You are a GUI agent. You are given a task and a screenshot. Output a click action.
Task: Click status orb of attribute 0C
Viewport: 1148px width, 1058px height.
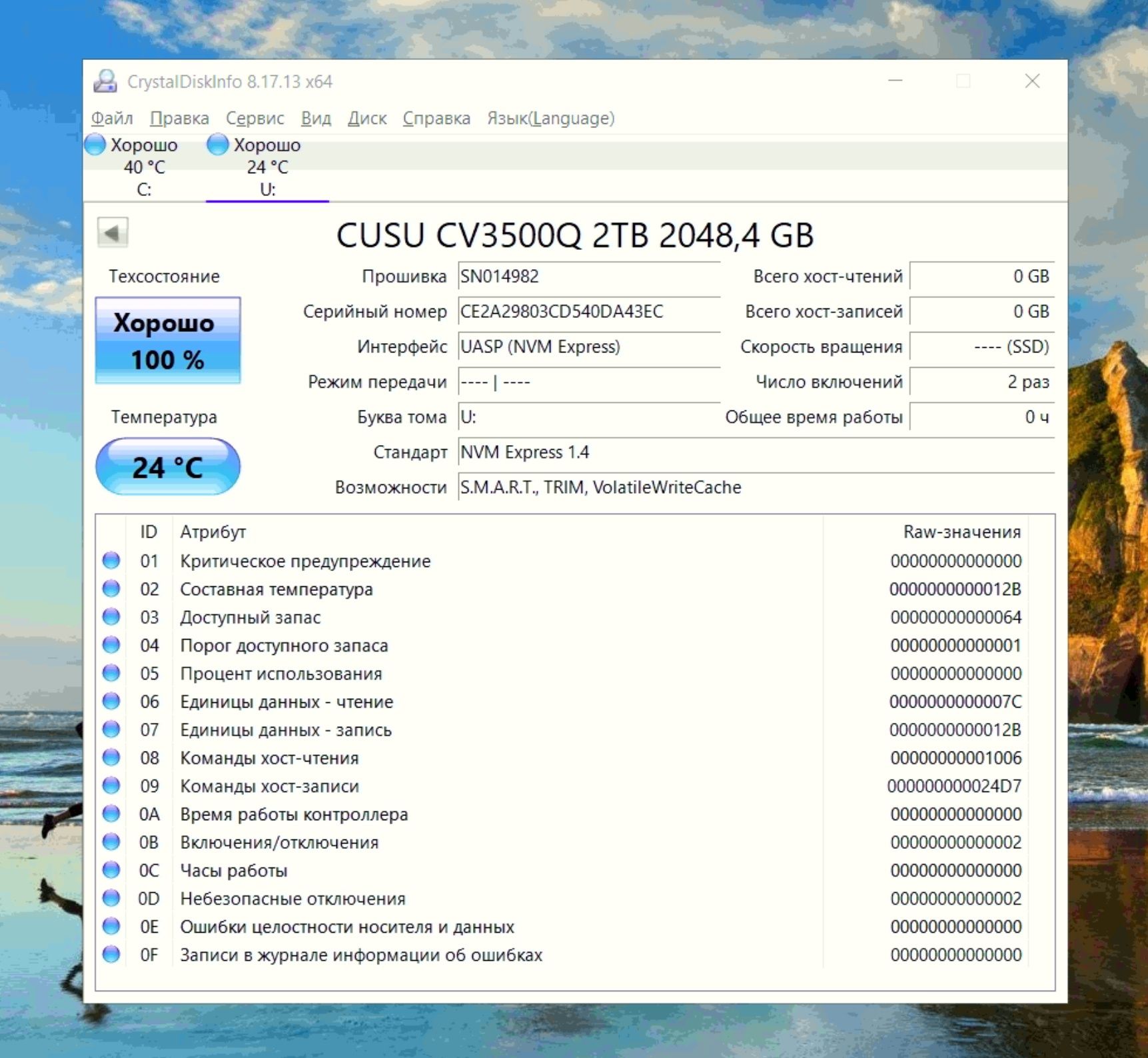111,870
